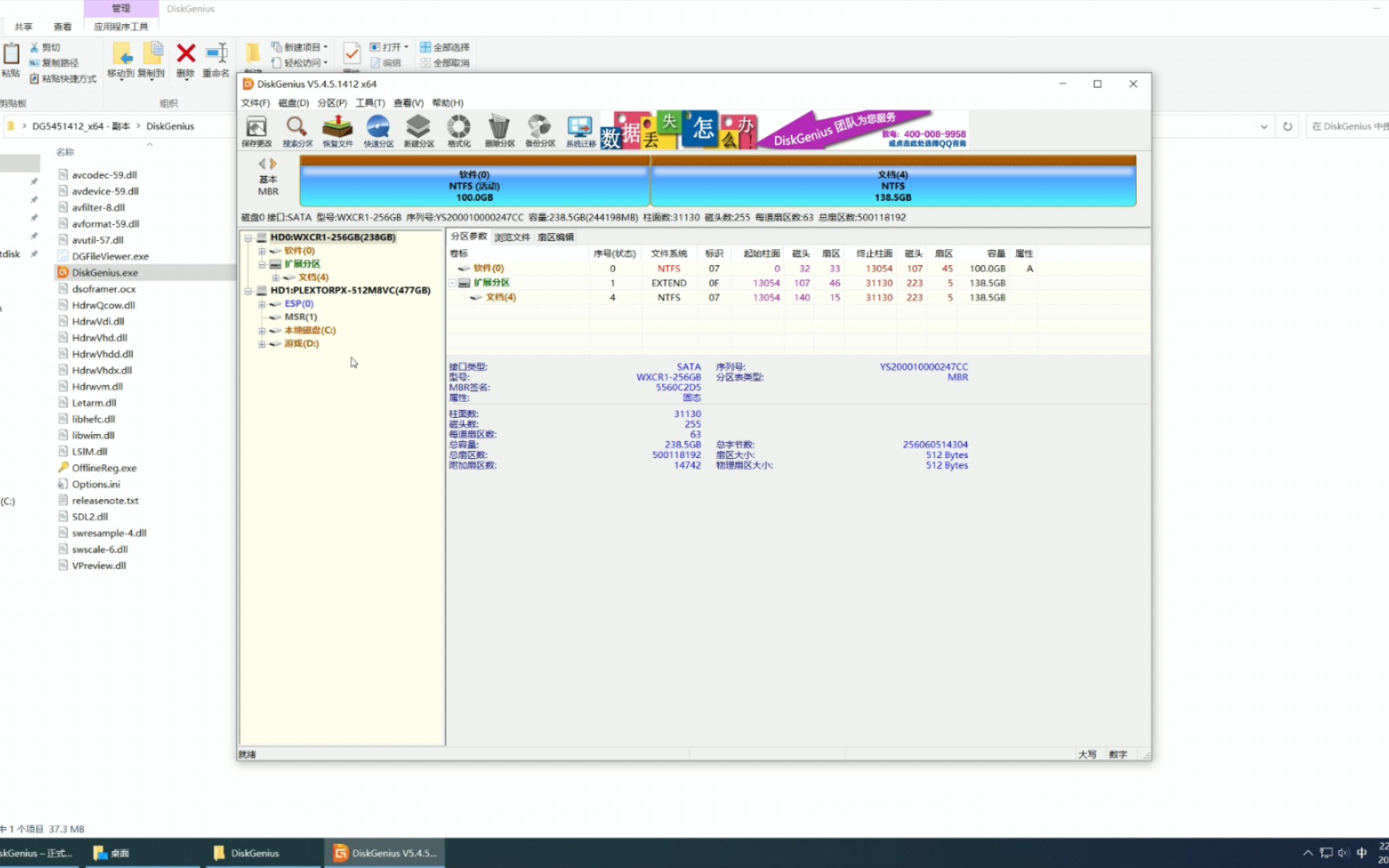
Task: Open the 恢复文件 (Recover files) tool
Action: click(x=338, y=130)
